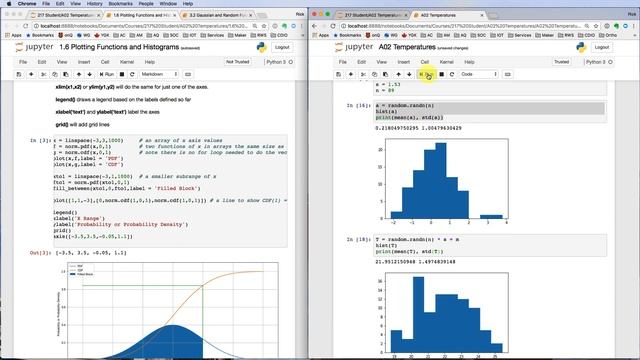Open Insert menu in left Plotting notebook
This screenshot has width=640, height=360.
click(84, 62)
